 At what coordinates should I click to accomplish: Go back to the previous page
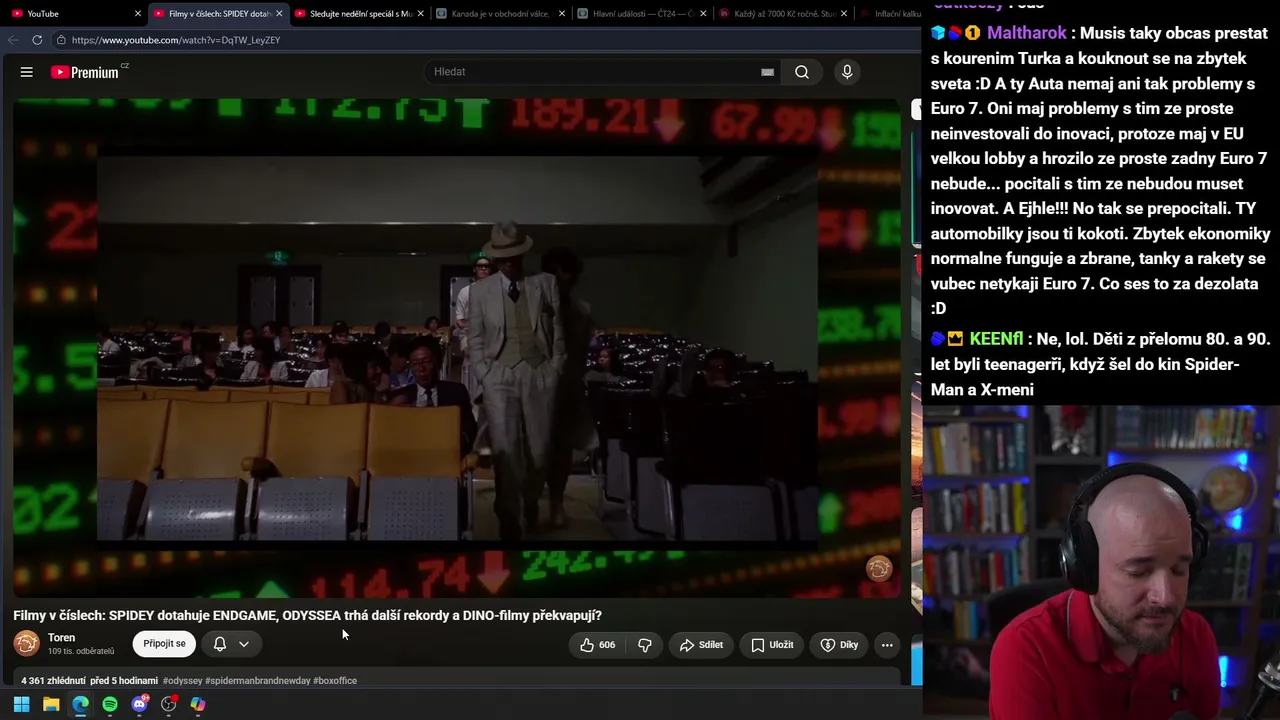pos(13,40)
